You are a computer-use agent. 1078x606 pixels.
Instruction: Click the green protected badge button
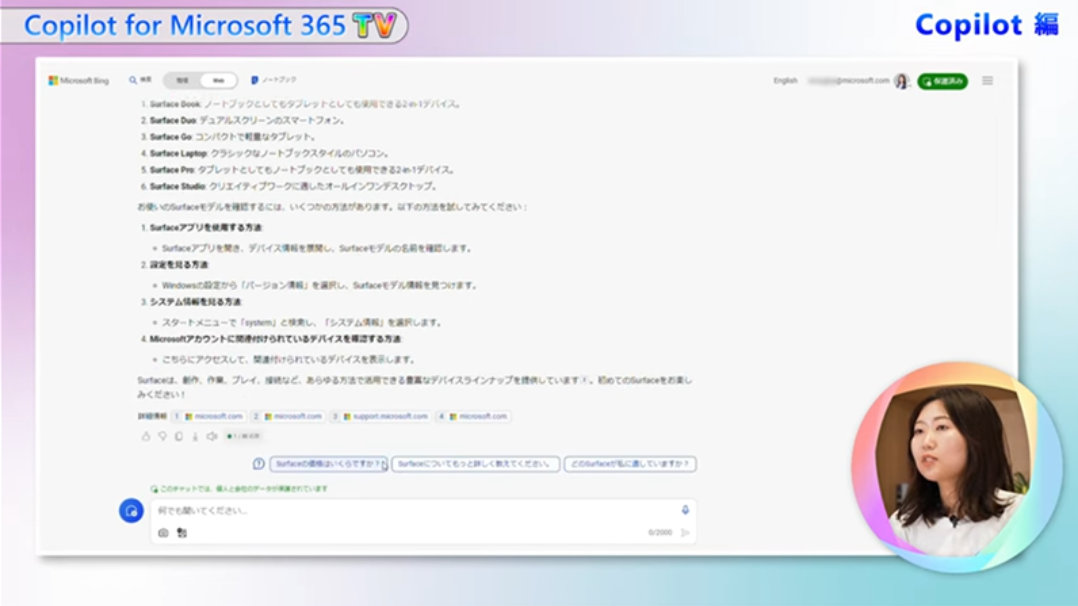pos(942,81)
